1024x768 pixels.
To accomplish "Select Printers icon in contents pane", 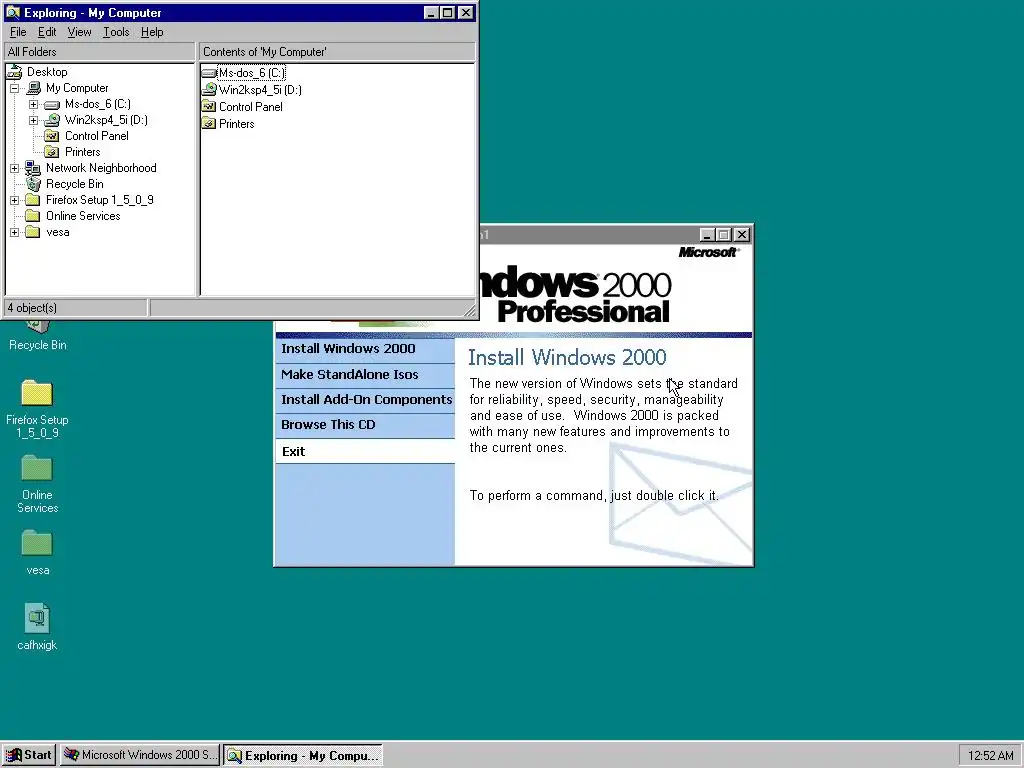I will pyautogui.click(x=209, y=123).
